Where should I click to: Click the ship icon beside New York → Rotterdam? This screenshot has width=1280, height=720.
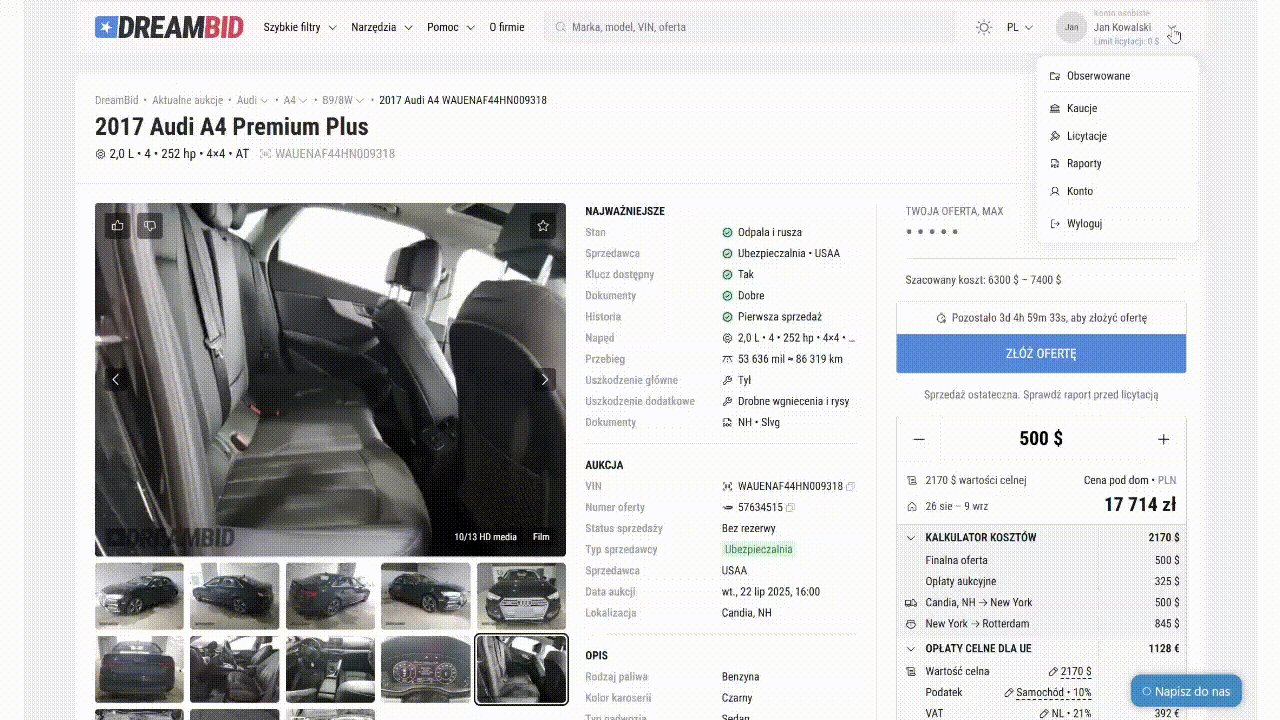click(911, 624)
